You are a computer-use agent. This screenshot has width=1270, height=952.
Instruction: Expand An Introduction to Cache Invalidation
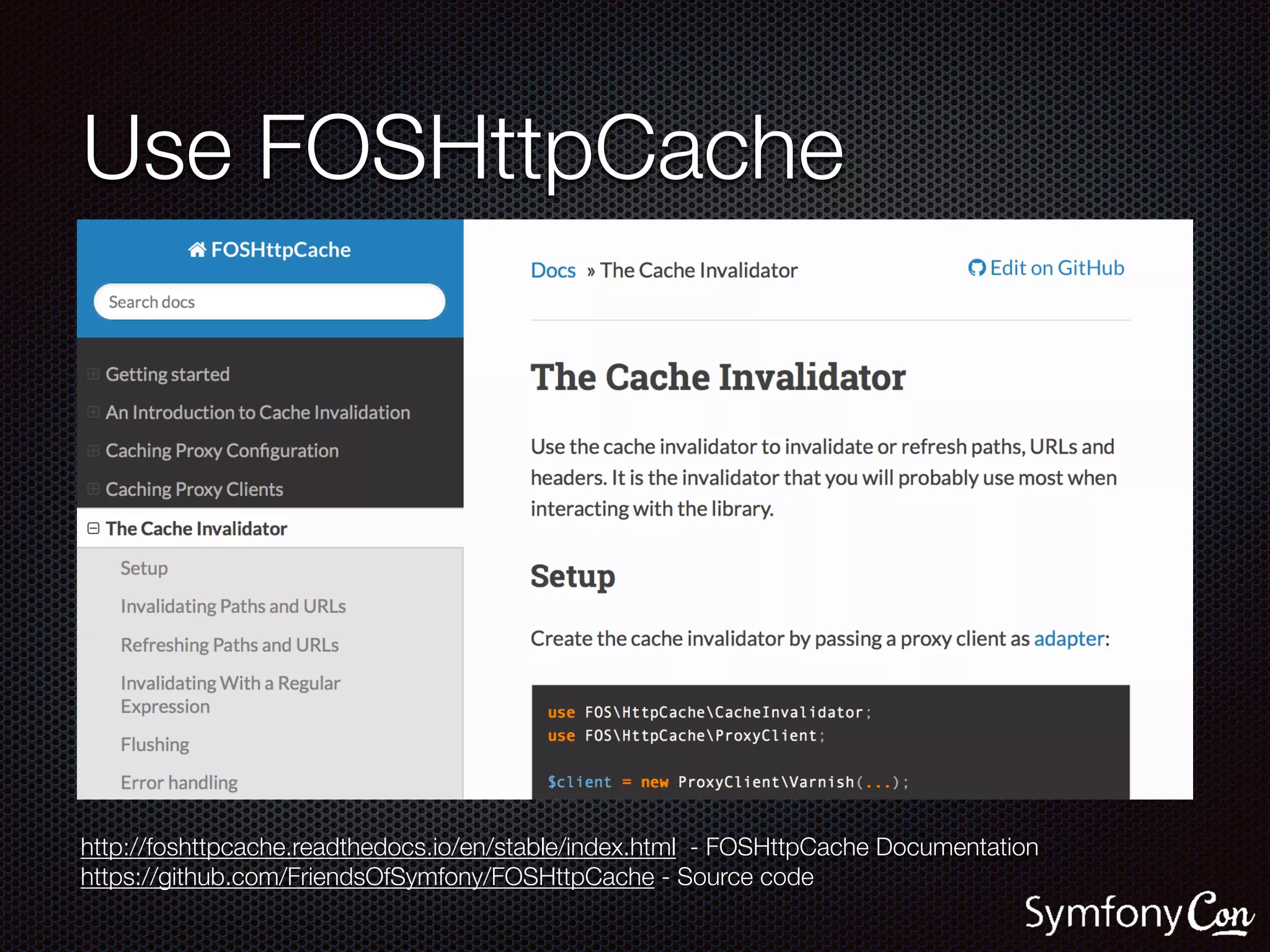(x=93, y=412)
